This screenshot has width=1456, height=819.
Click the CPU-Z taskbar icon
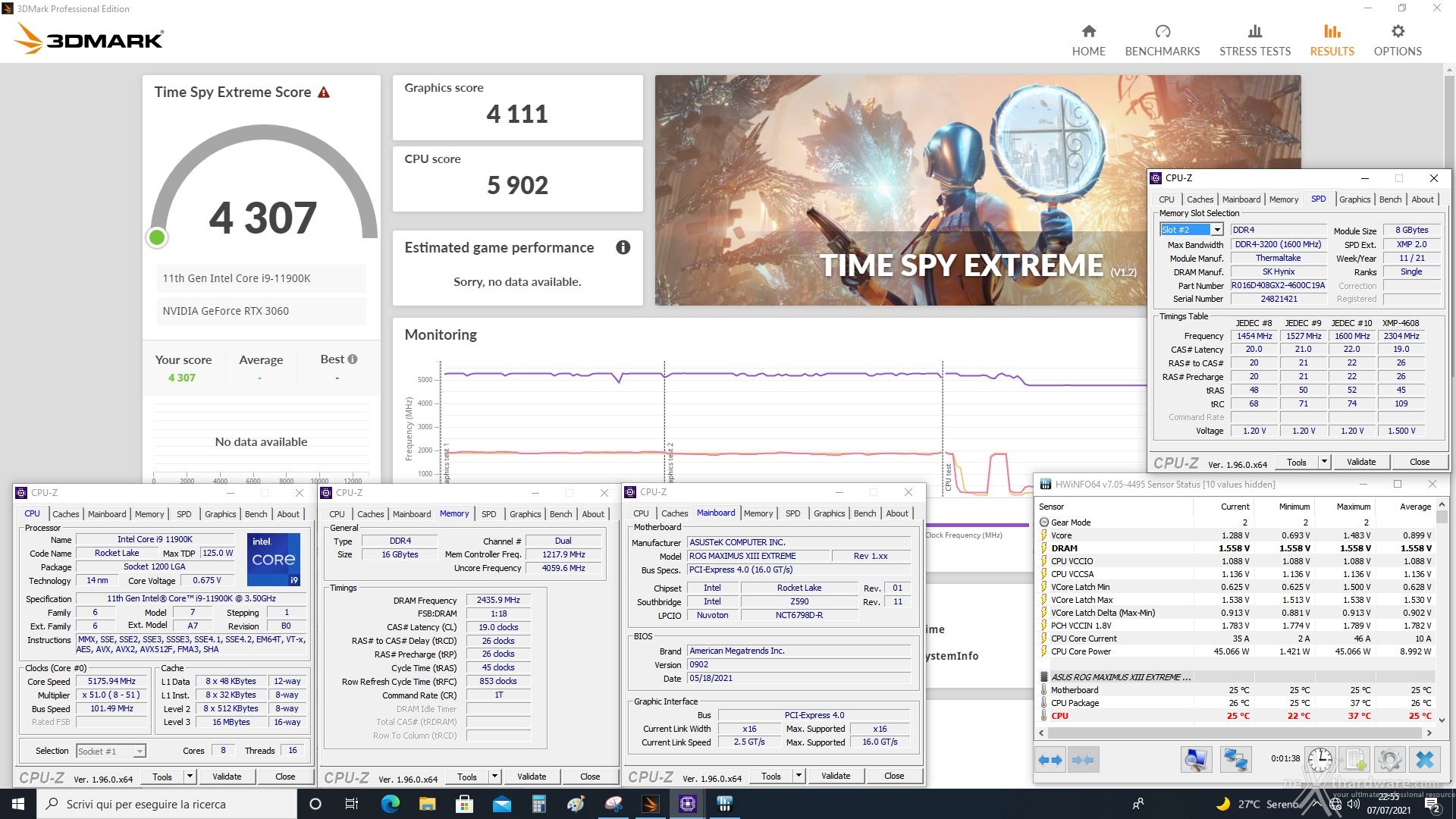click(x=687, y=804)
